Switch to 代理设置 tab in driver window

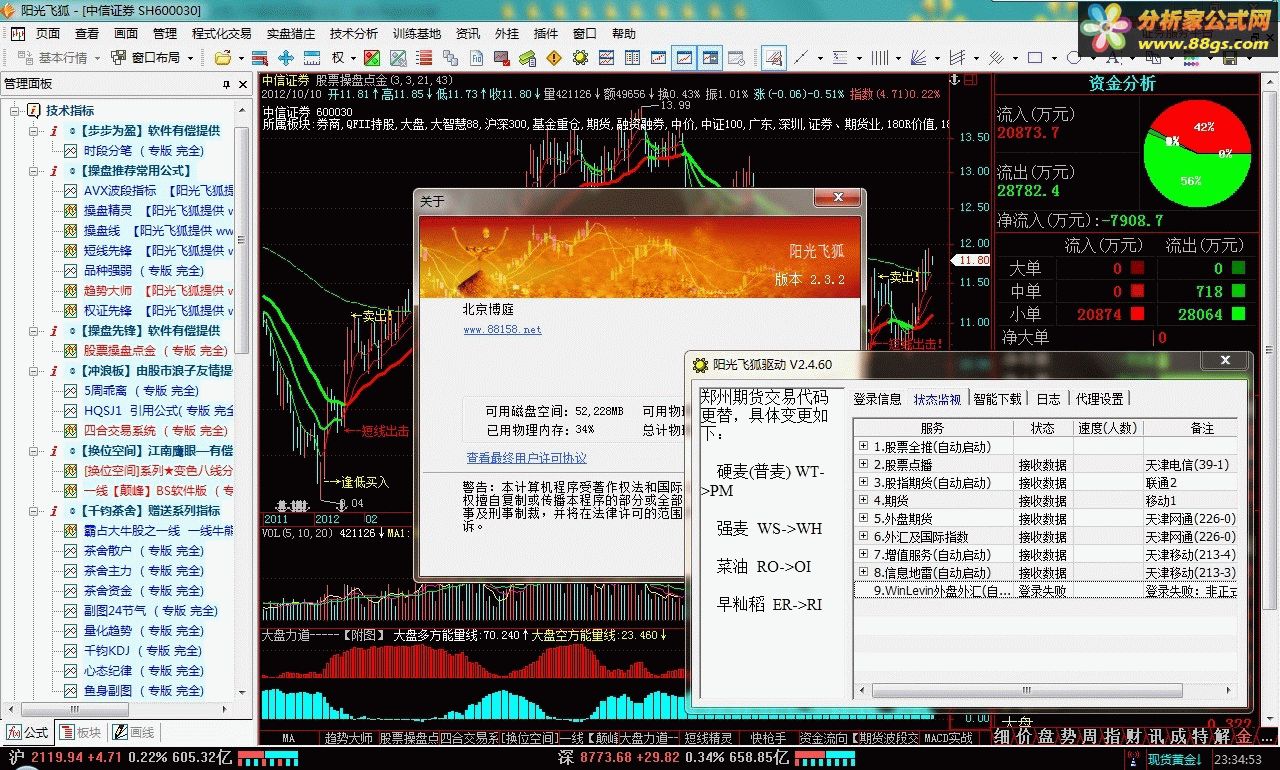pyautogui.click(x=1099, y=399)
